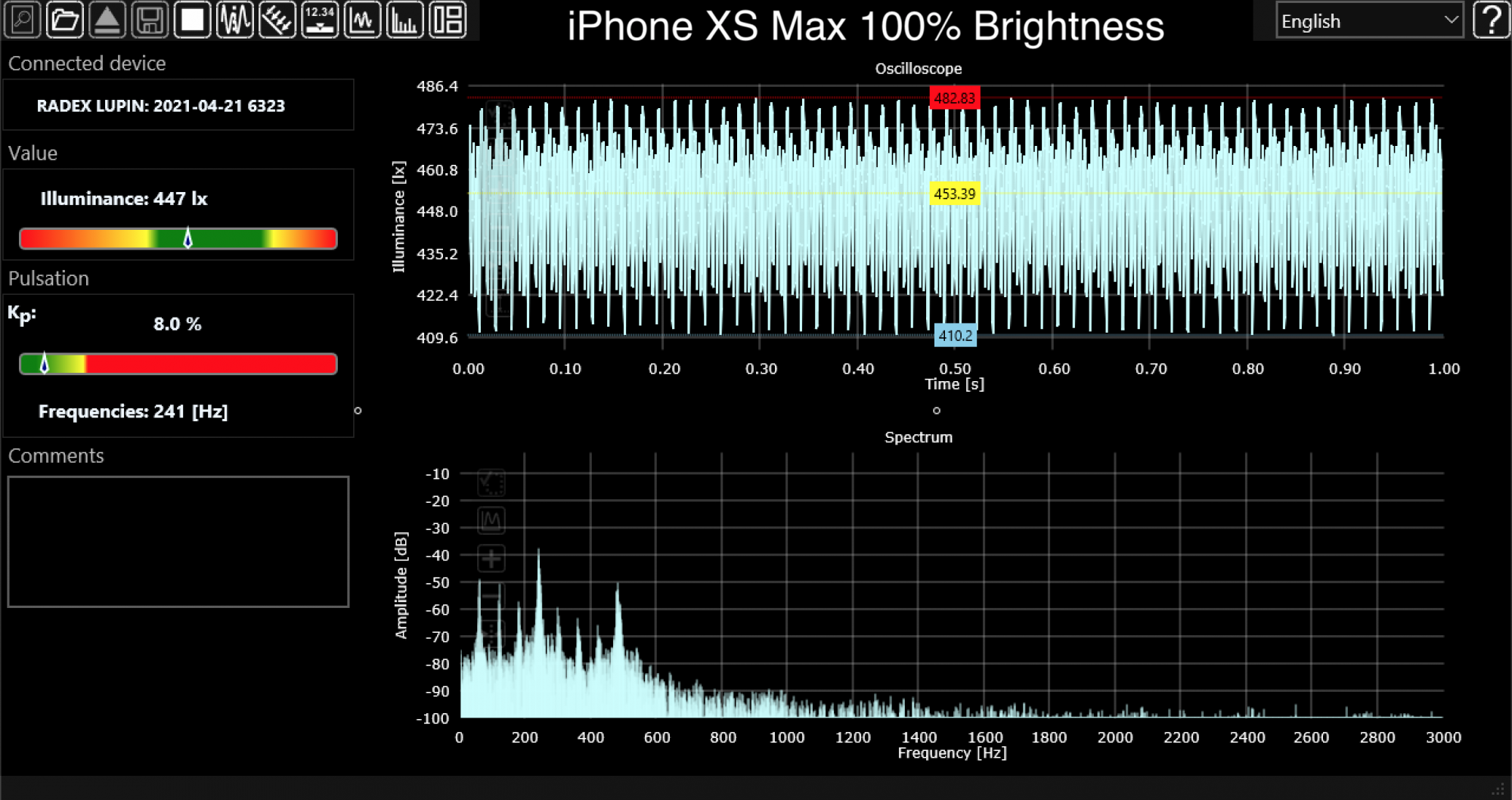Click the '8.0 %' pulsation value
Viewport: 1512px width, 800px height.
click(x=178, y=324)
